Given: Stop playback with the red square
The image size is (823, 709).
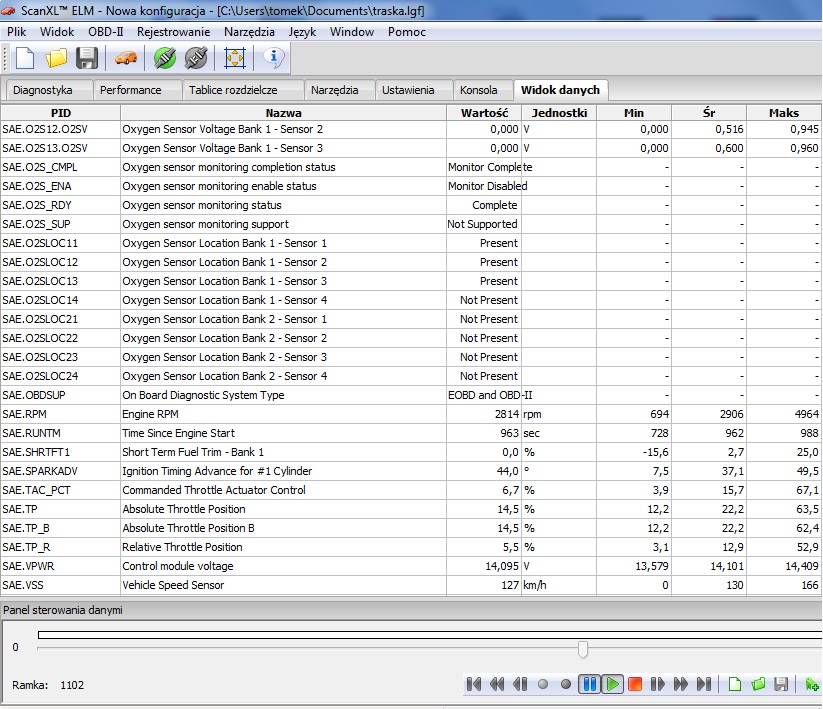Looking at the screenshot, I should (x=635, y=684).
